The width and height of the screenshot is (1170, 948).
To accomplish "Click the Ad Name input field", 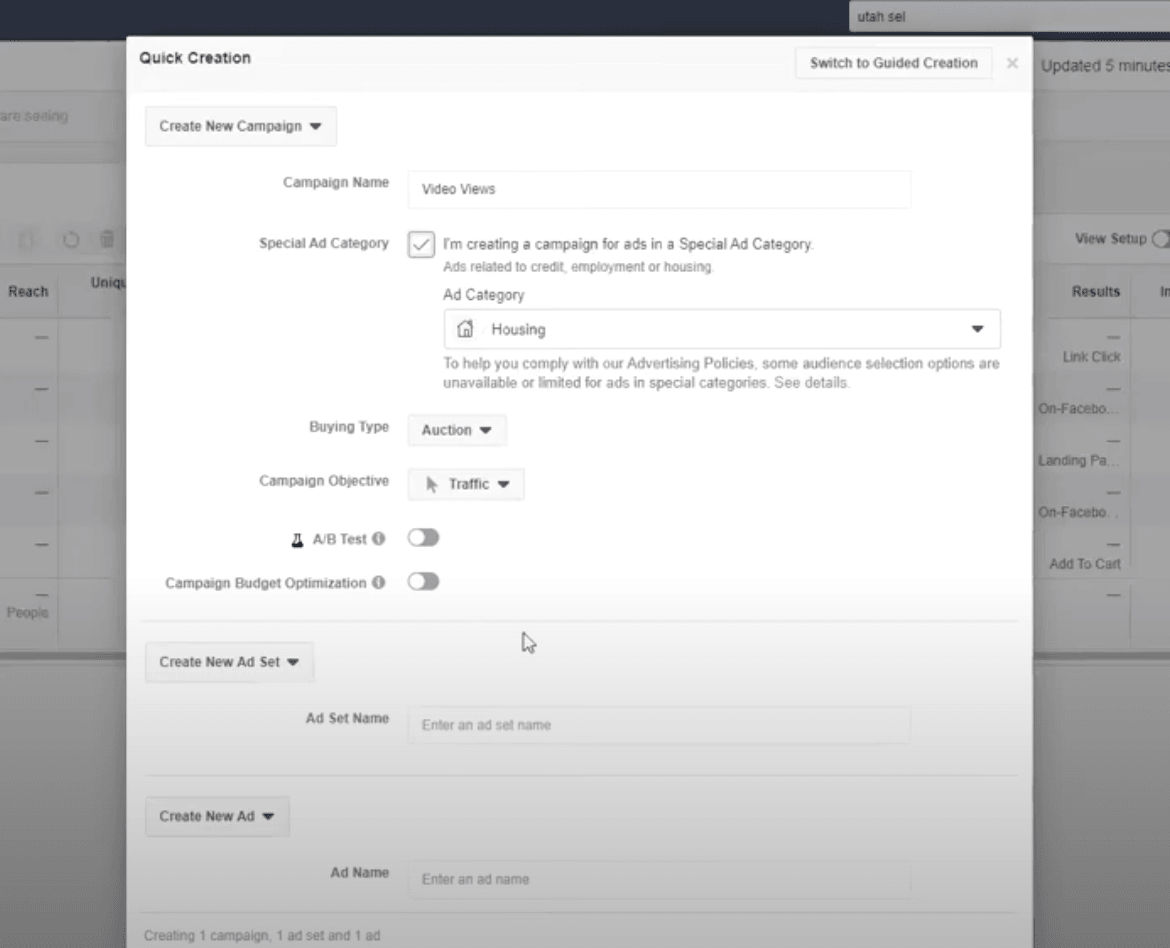I will [659, 879].
